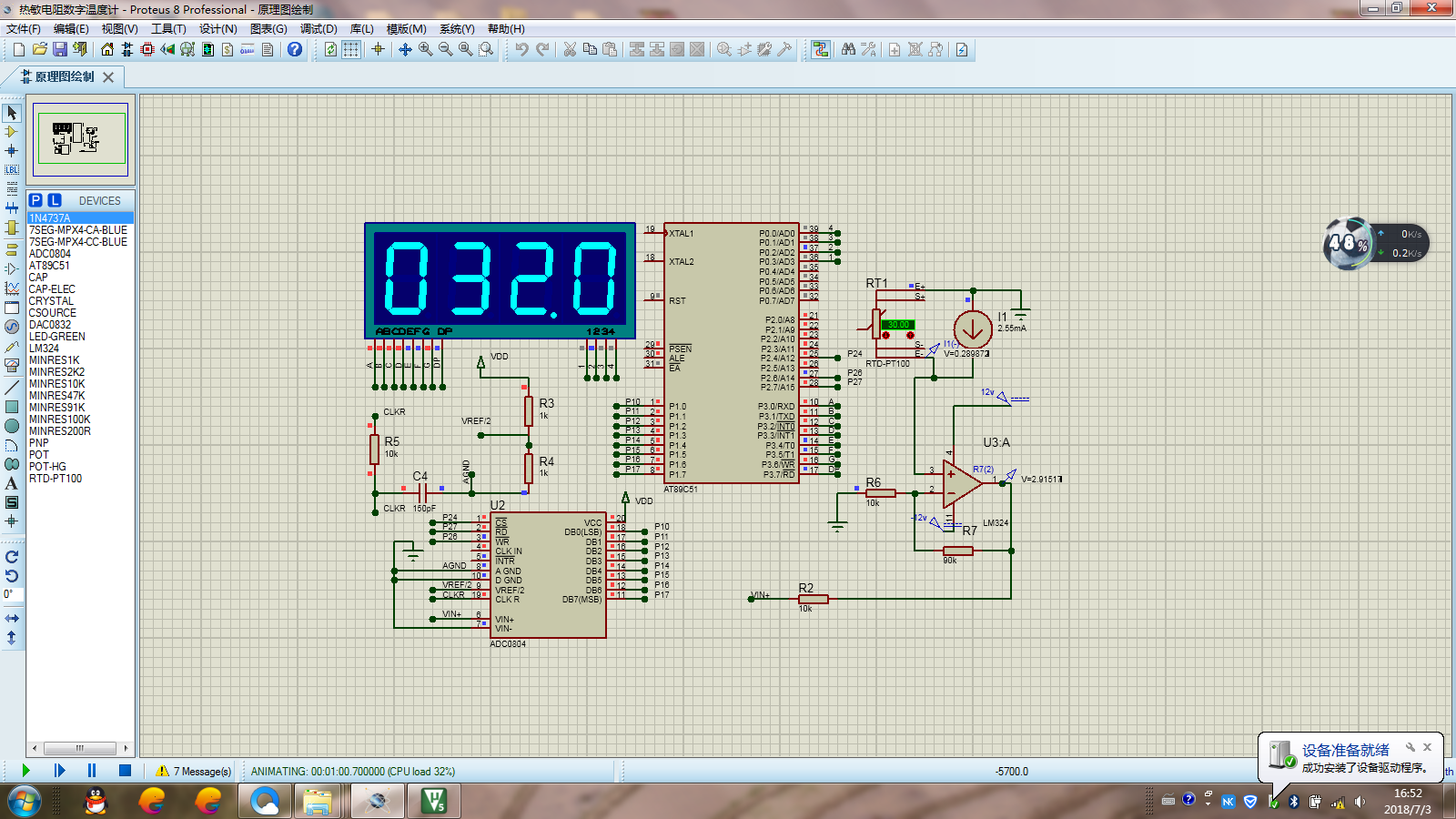The width and height of the screenshot is (1456, 819).
Task: Choose the 2D graphics circle tool
Action: 12,426
